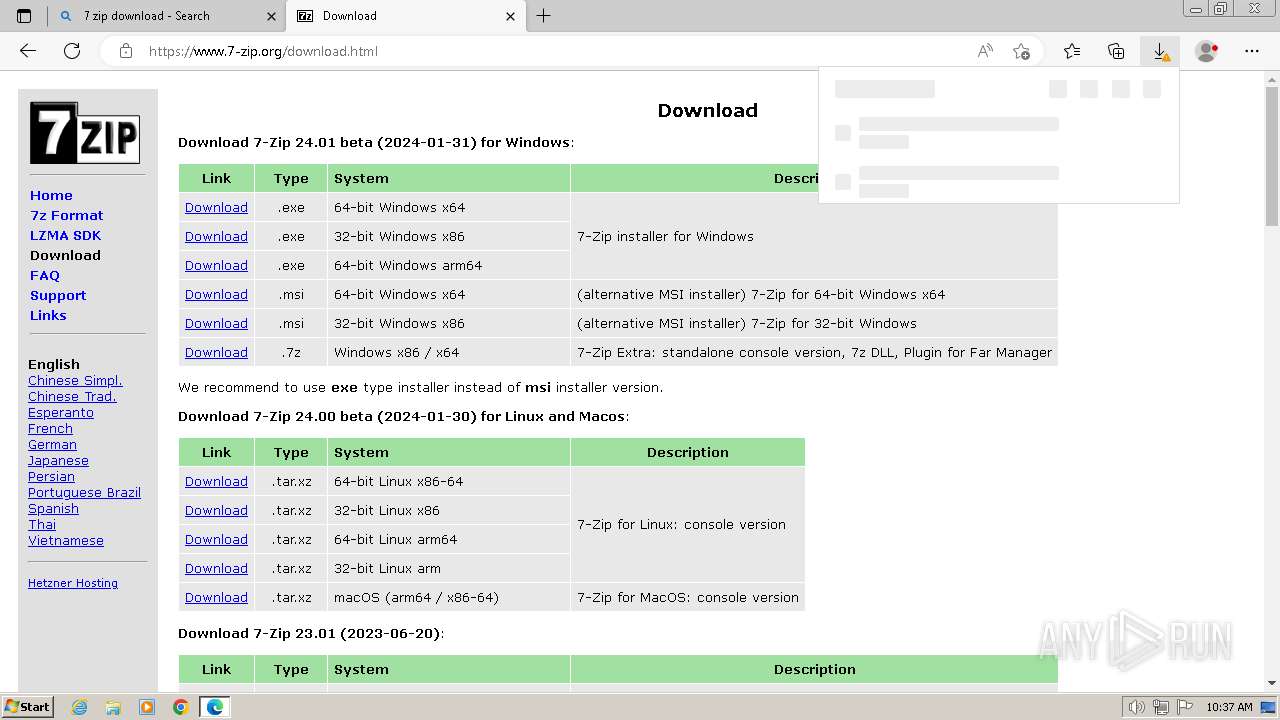Open the Support page
1280x720 pixels.
(x=58, y=295)
